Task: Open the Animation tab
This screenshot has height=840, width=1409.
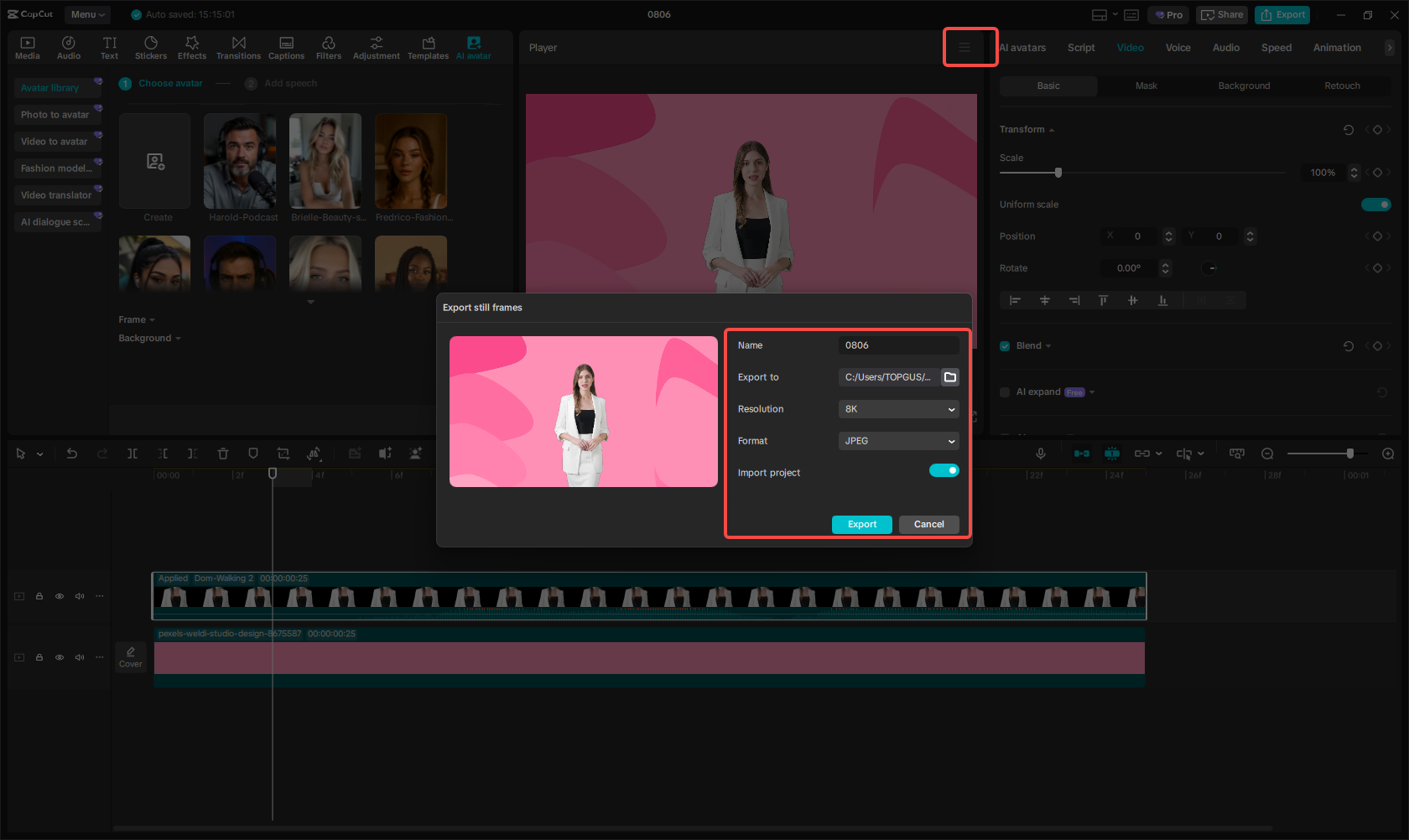Action: pos(1336,48)
